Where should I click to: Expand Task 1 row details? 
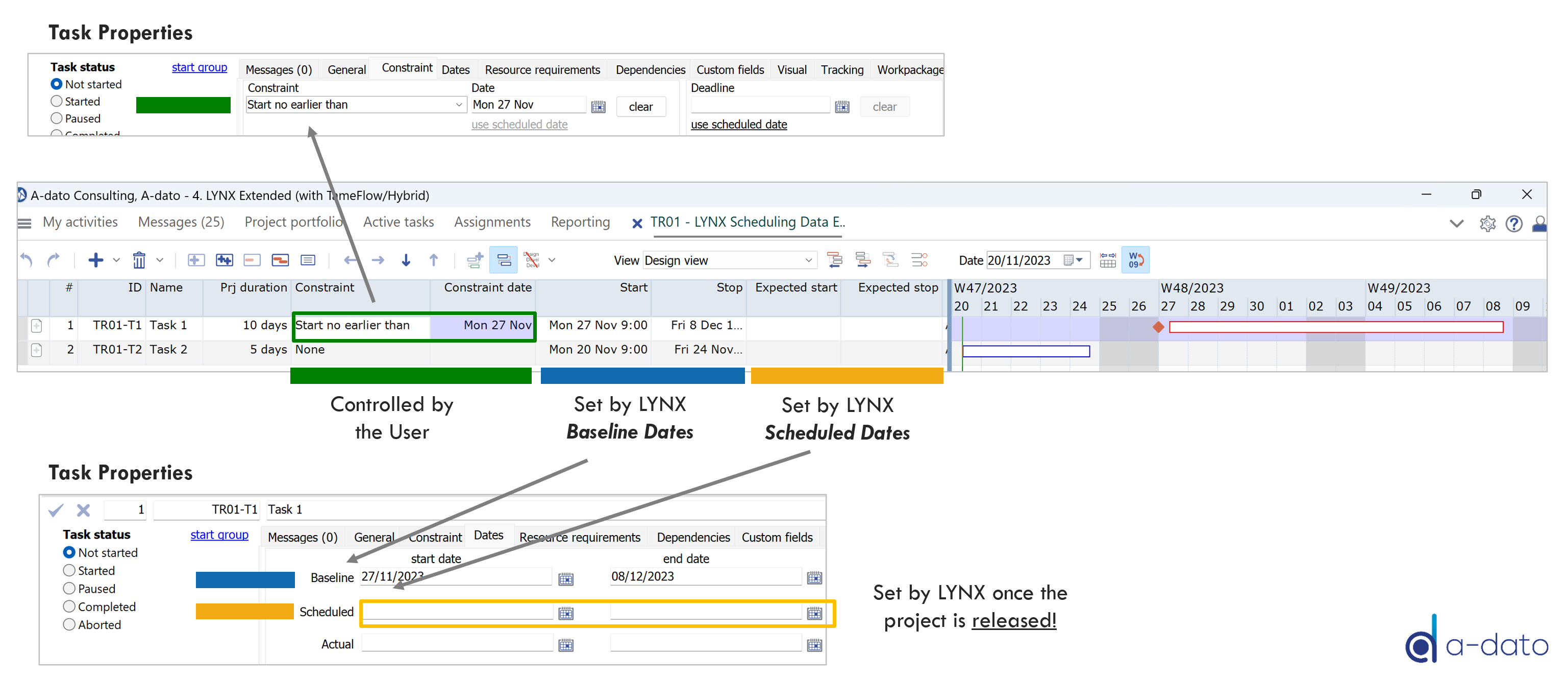click(37, 326)
